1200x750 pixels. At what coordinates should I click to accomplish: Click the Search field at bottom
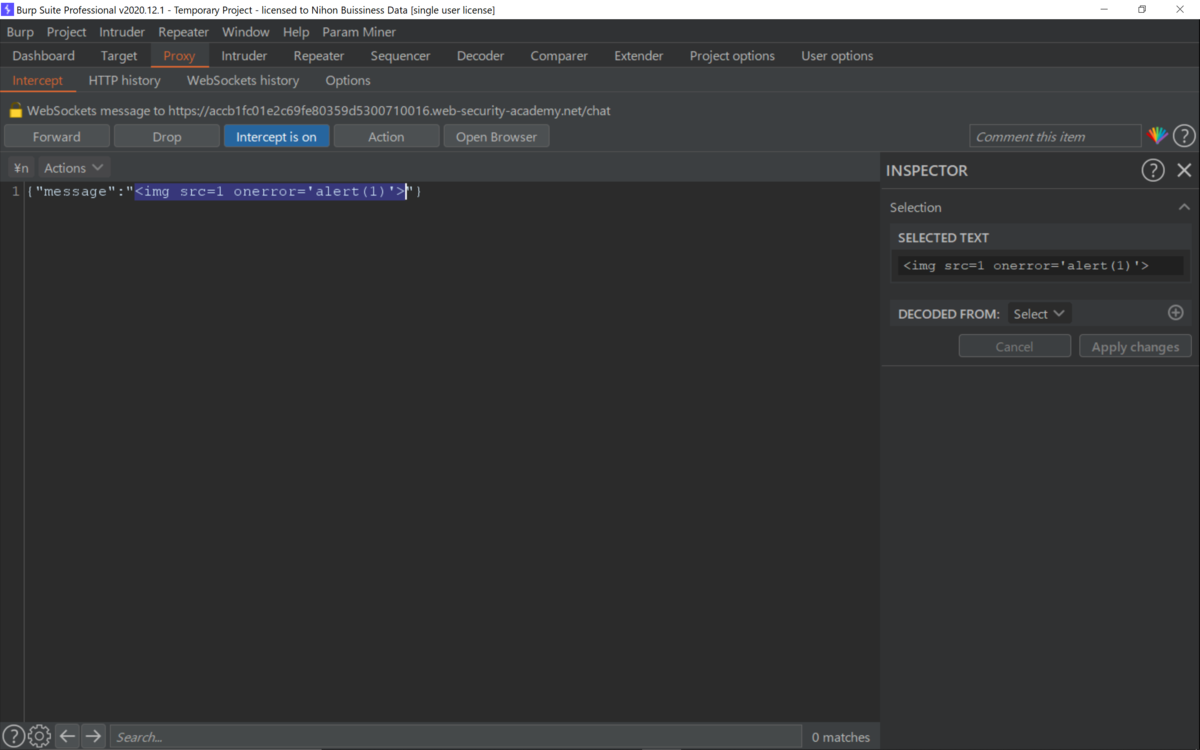(456, 737)
